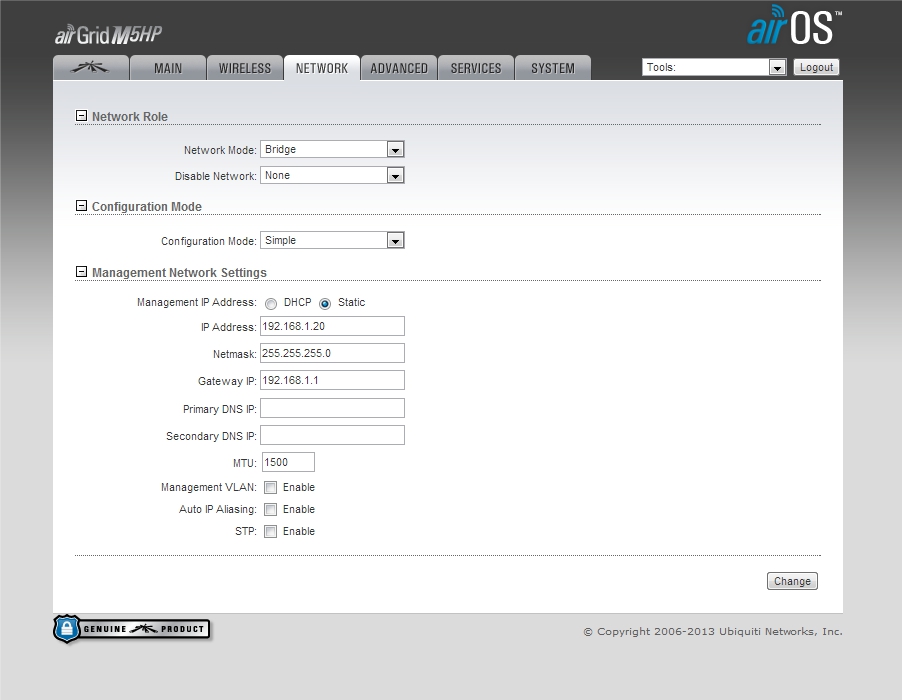Click the airOS logo

pos(794,25)
